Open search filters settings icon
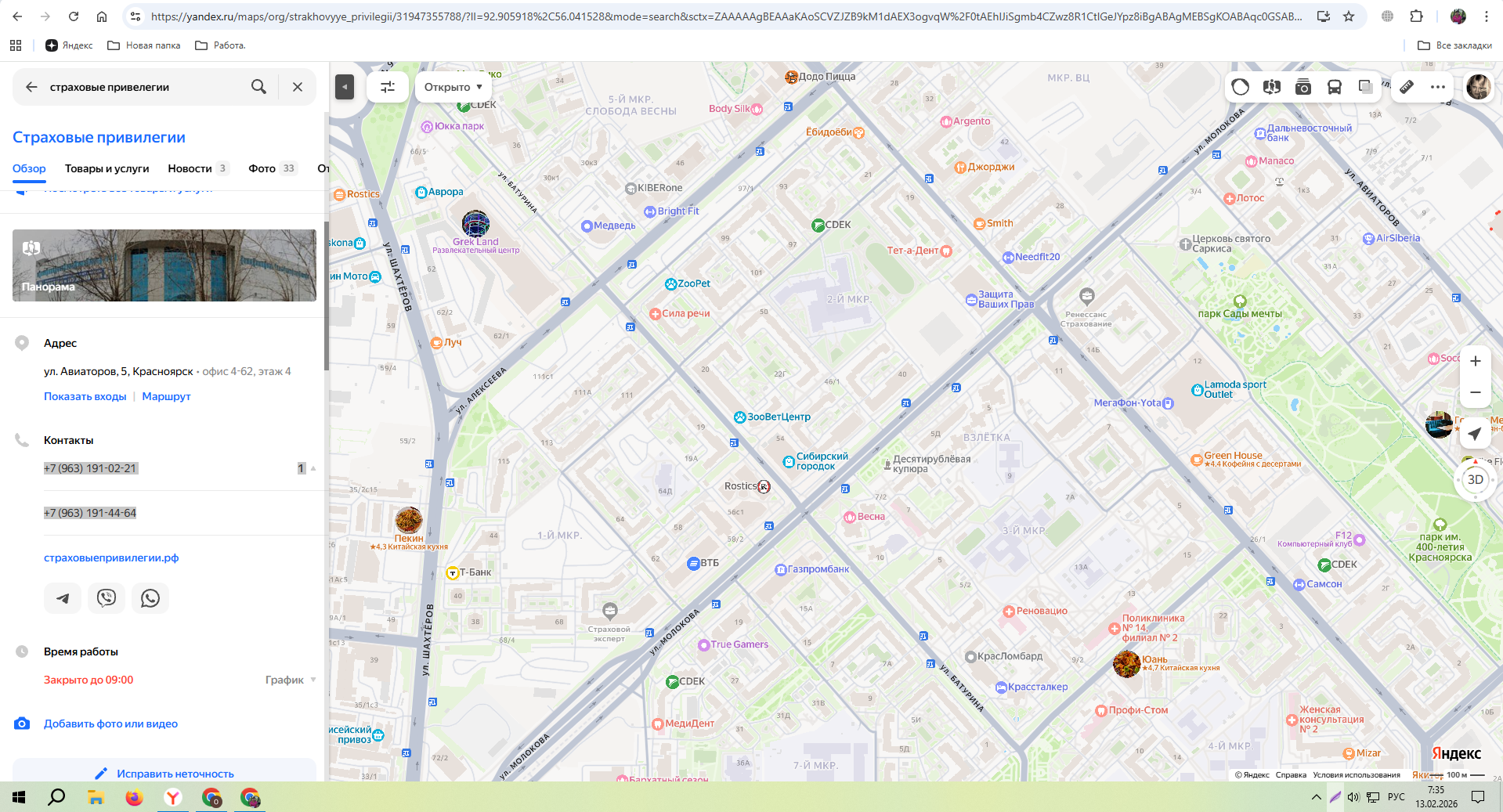The image size is (1503, 812). click(388, 87)
